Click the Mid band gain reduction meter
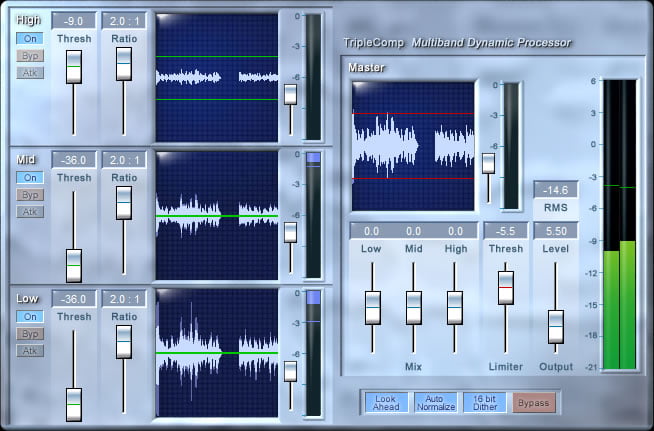Viewport: 654px width, 431px height. (x=313, y=215)
